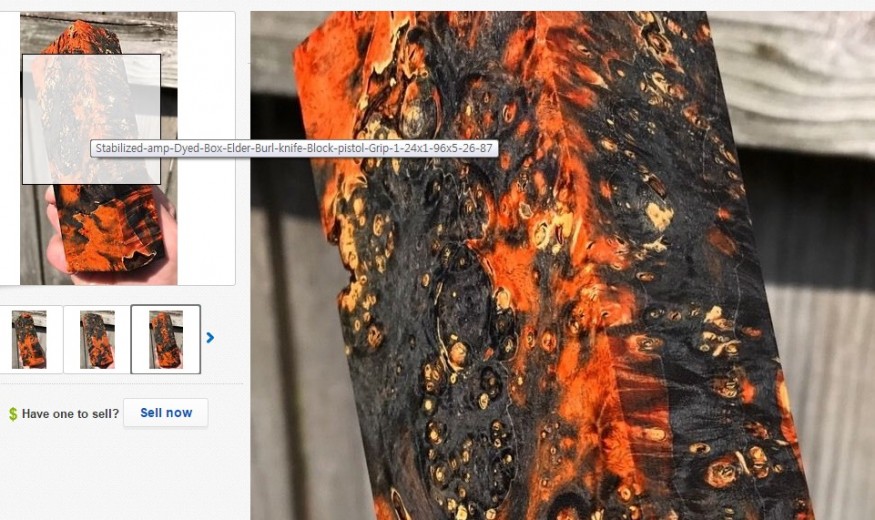
Task: Click the dotted divider under the thumbnails
Action: pyautogui.click(x=120, y=383)
